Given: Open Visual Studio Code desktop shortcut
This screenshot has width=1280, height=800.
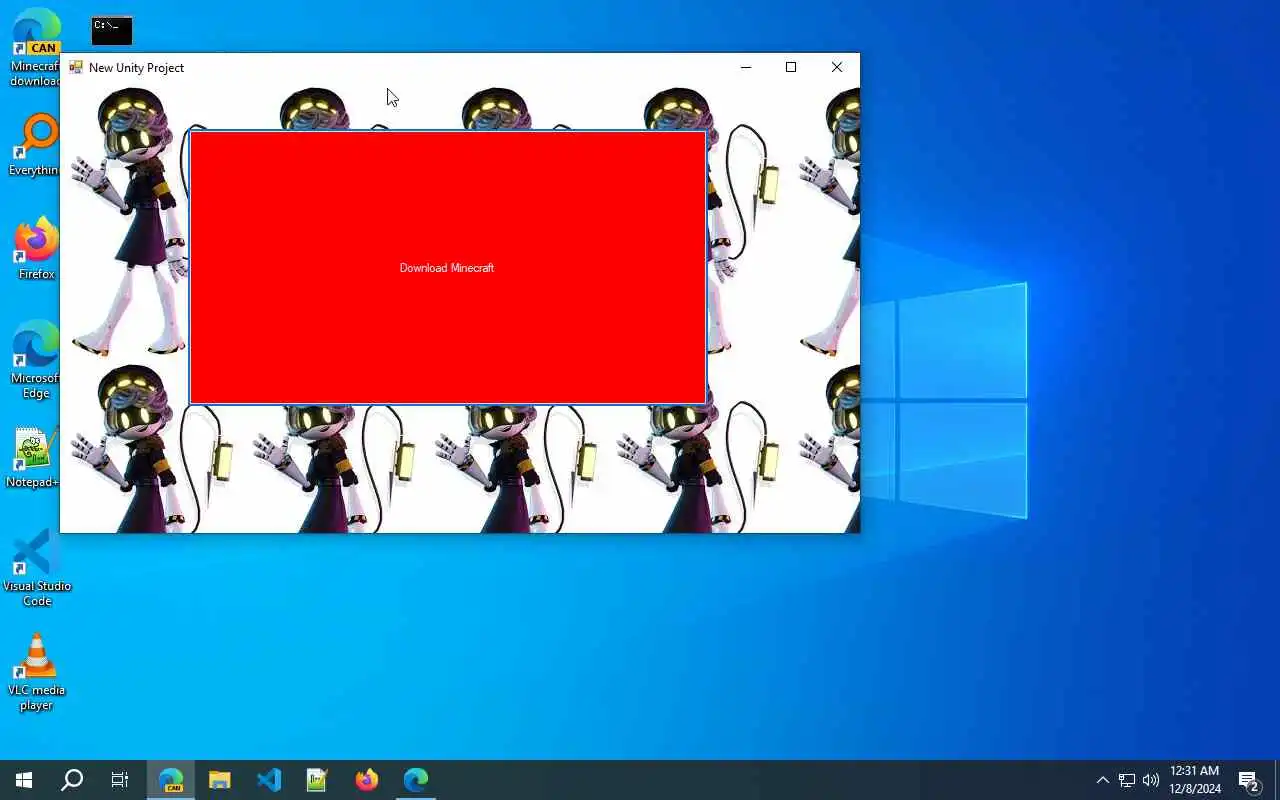Looking at the screenshot, I should tap(36, 568).
